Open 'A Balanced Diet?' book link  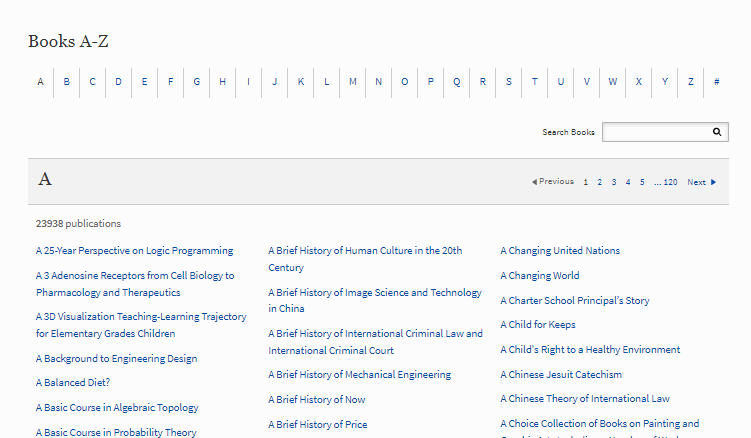tap(73, 382)
